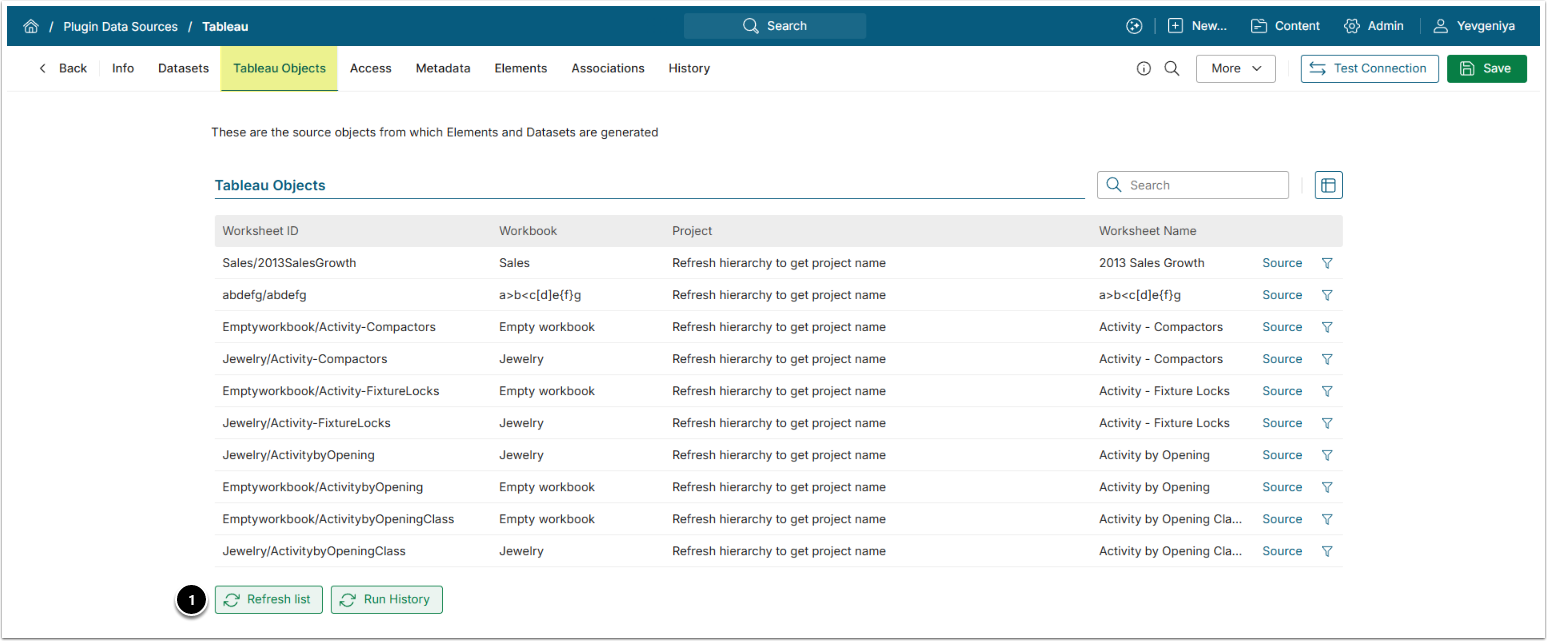Click filter icon for abdefg/abdefg row
Screen dimensions: 1547x641
coord(1327,295)
